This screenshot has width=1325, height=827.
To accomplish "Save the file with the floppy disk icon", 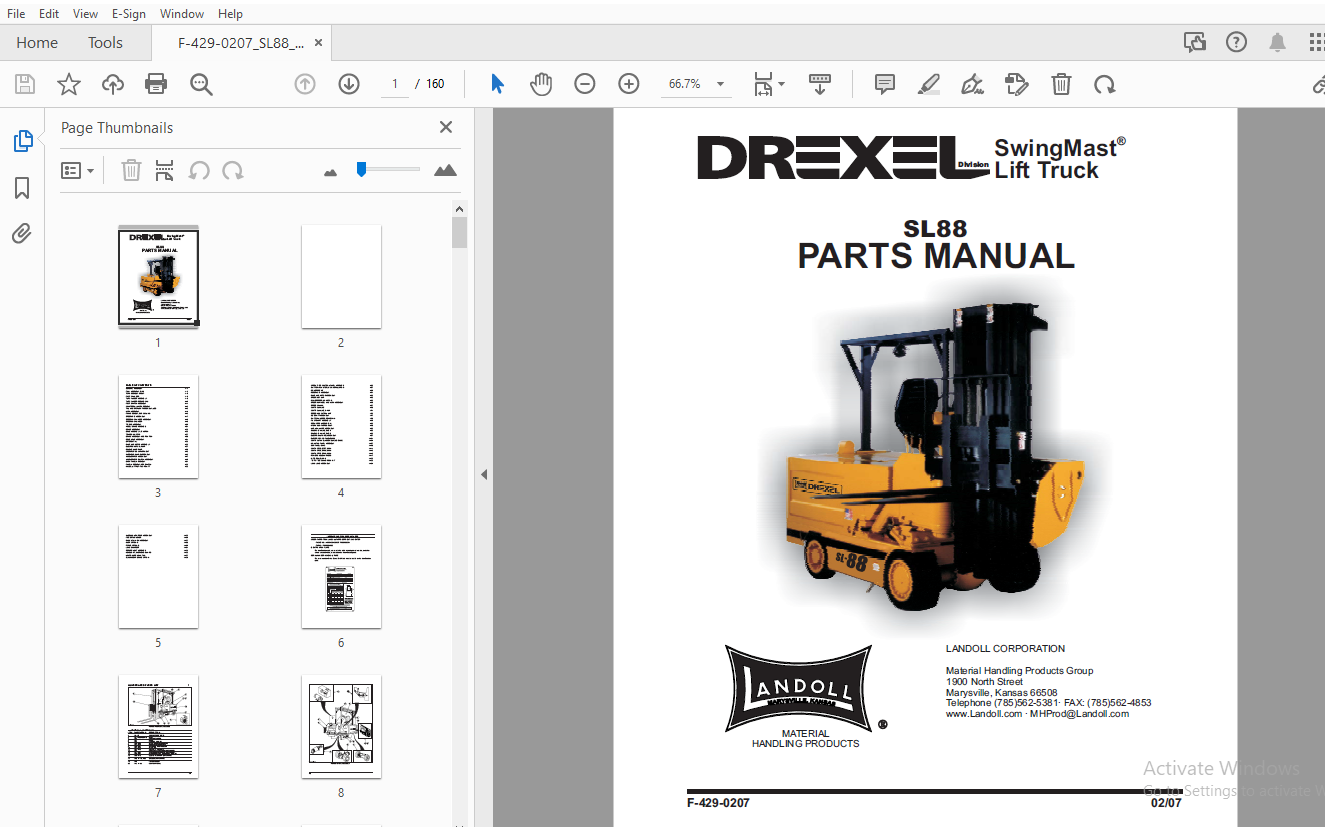I will click(25, 84).
